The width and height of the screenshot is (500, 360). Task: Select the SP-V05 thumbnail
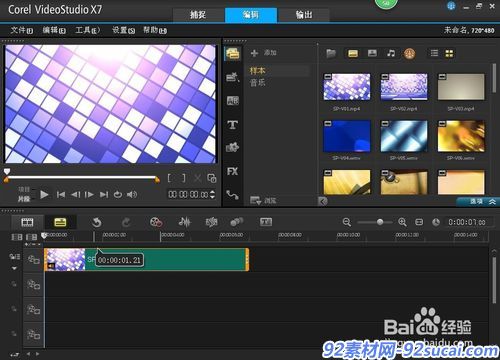click(404, 136)
